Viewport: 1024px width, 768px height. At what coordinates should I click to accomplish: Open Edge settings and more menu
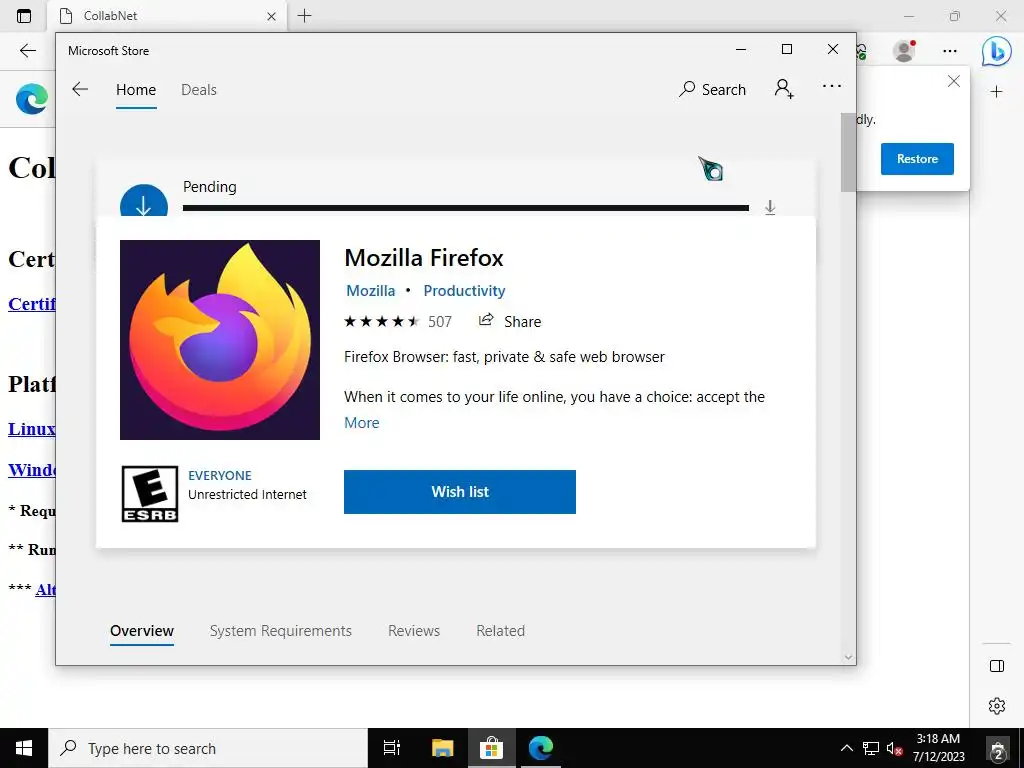(950, 51)
